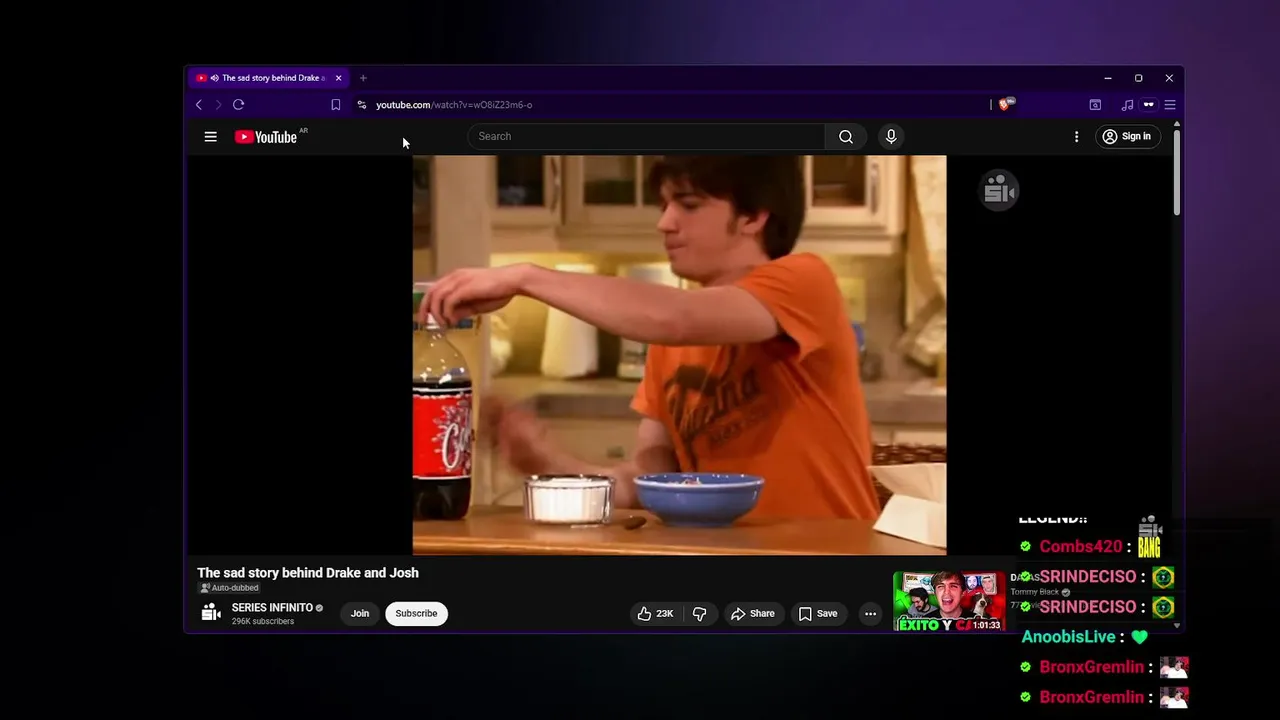Open more actions ellipsis below video
Screen dimensions: 1280x720
870,614
